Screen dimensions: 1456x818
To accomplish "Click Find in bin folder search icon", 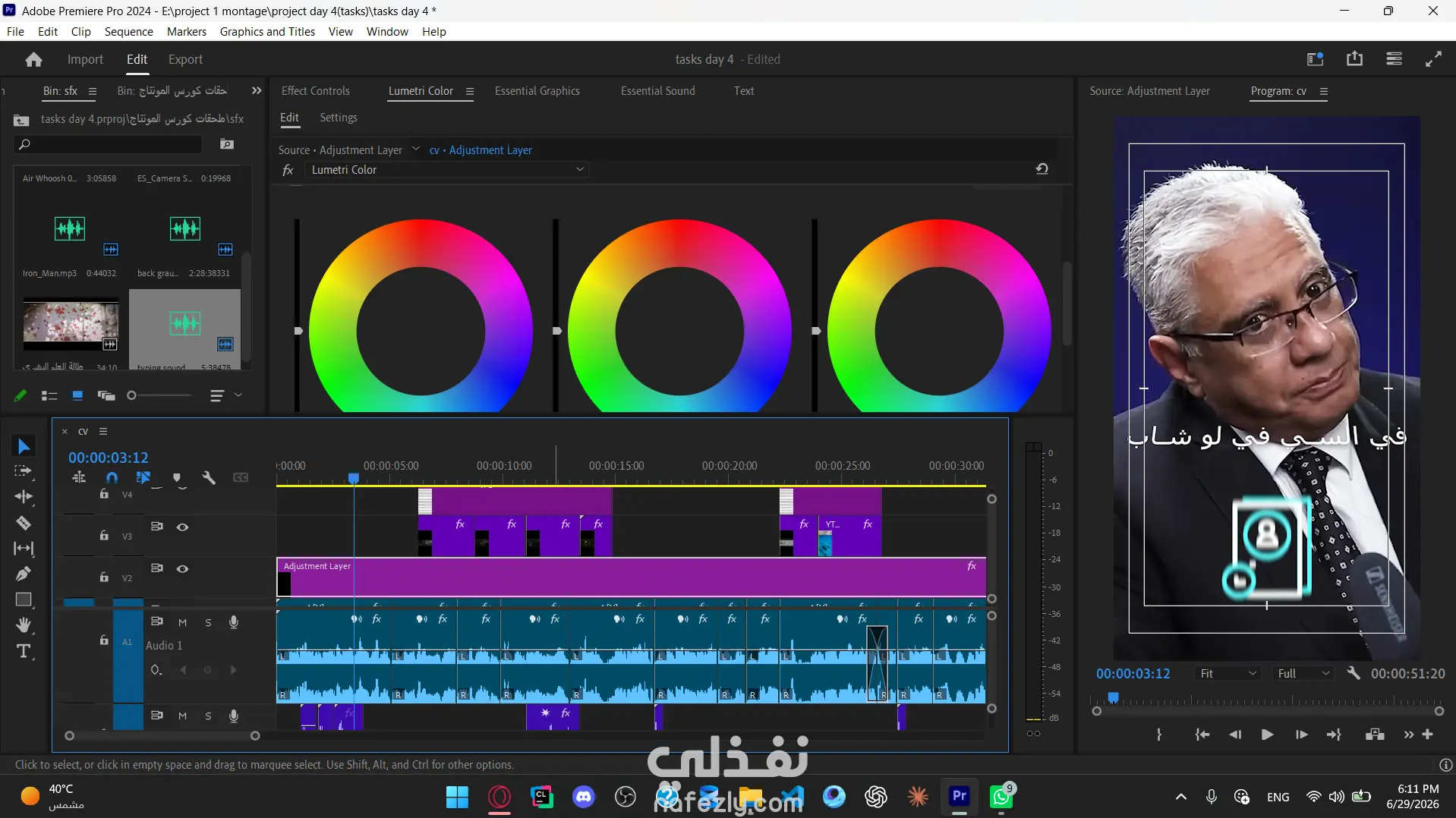I will coord(226,144).
